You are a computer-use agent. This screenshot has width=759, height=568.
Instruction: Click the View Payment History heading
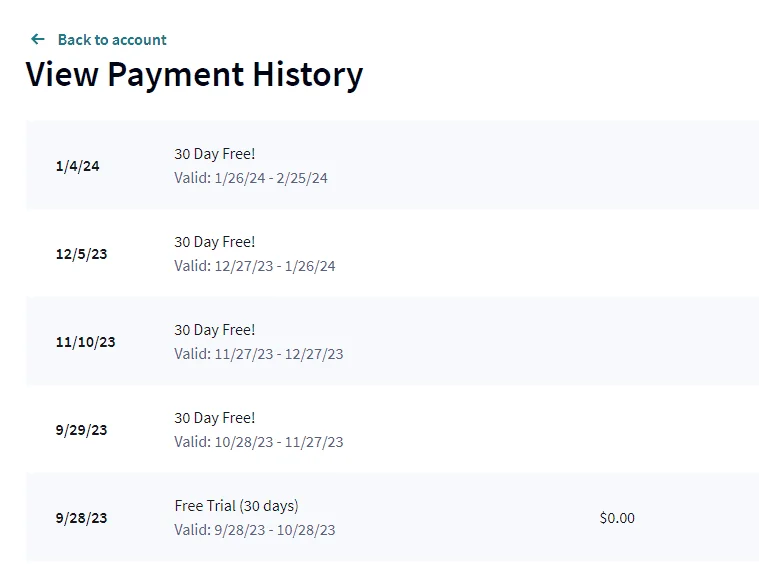[194, 75]
